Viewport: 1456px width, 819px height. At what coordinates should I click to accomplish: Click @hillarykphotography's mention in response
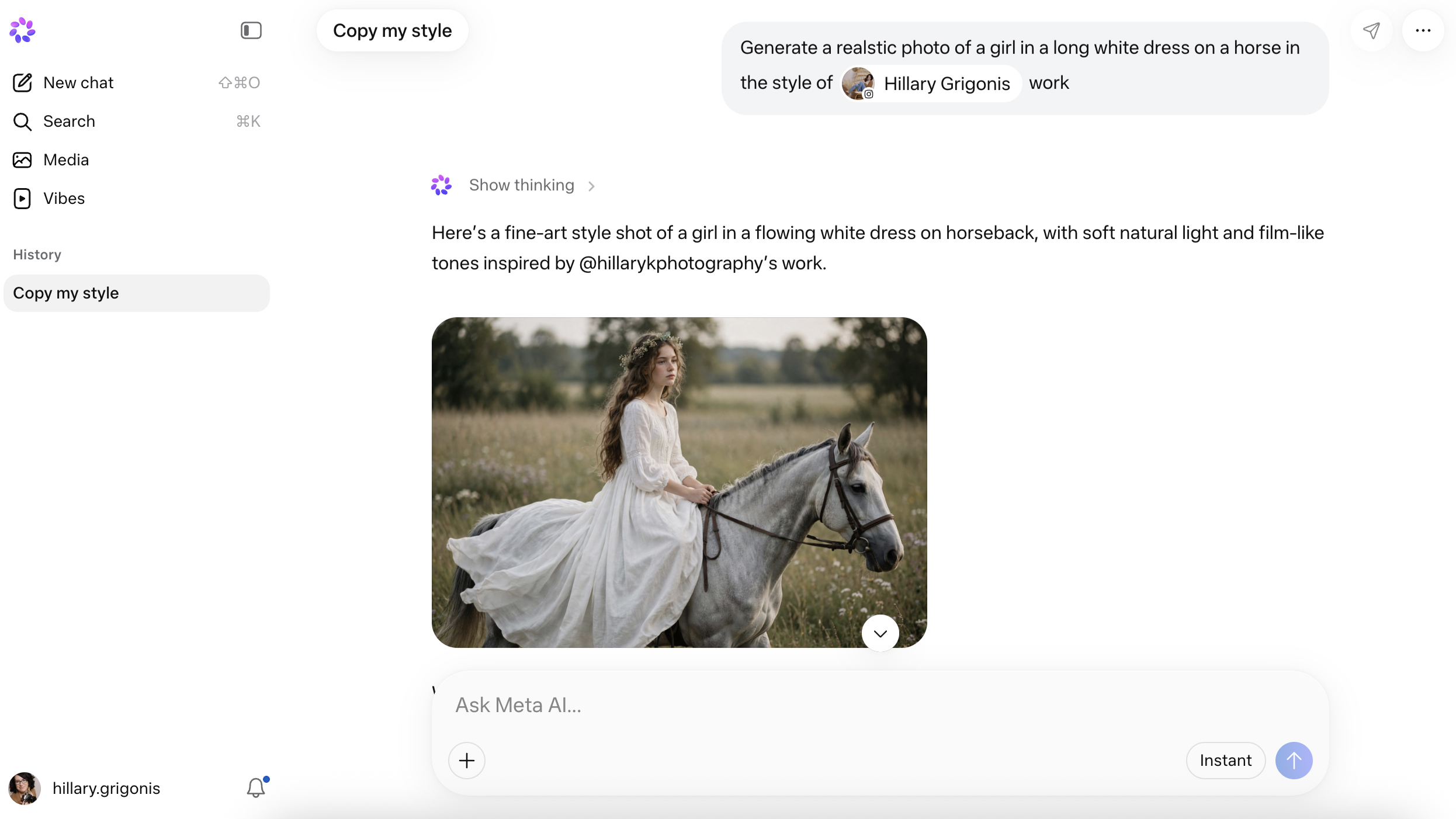[678, 263]
